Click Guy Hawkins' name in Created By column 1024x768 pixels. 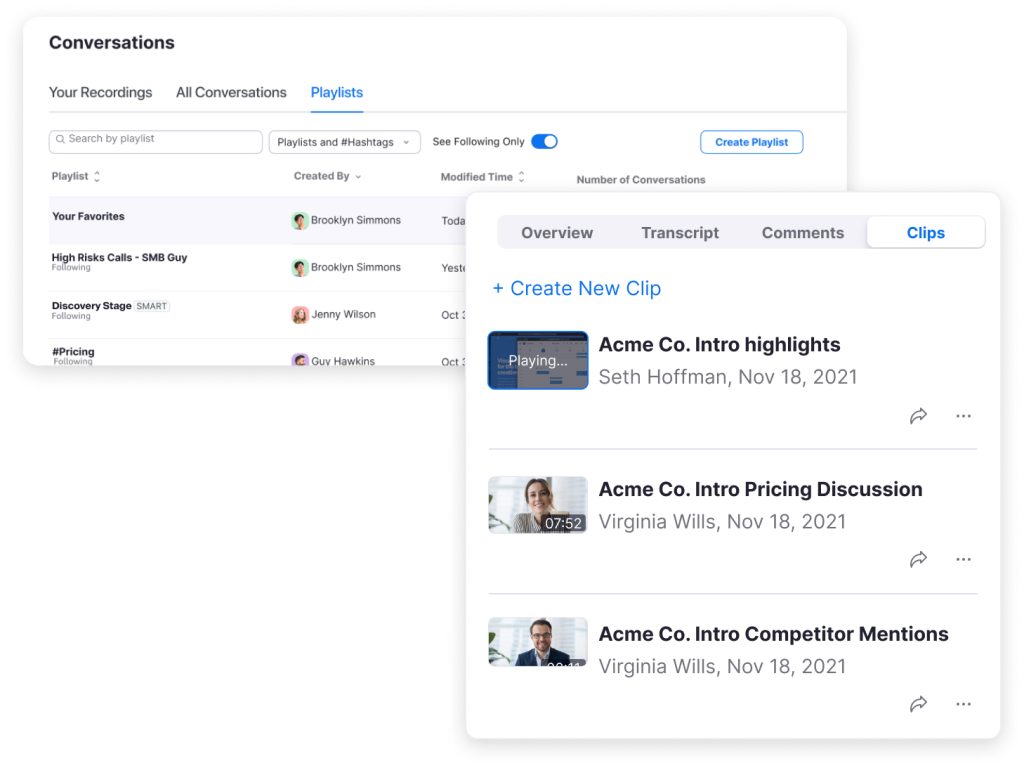point(343,361)
